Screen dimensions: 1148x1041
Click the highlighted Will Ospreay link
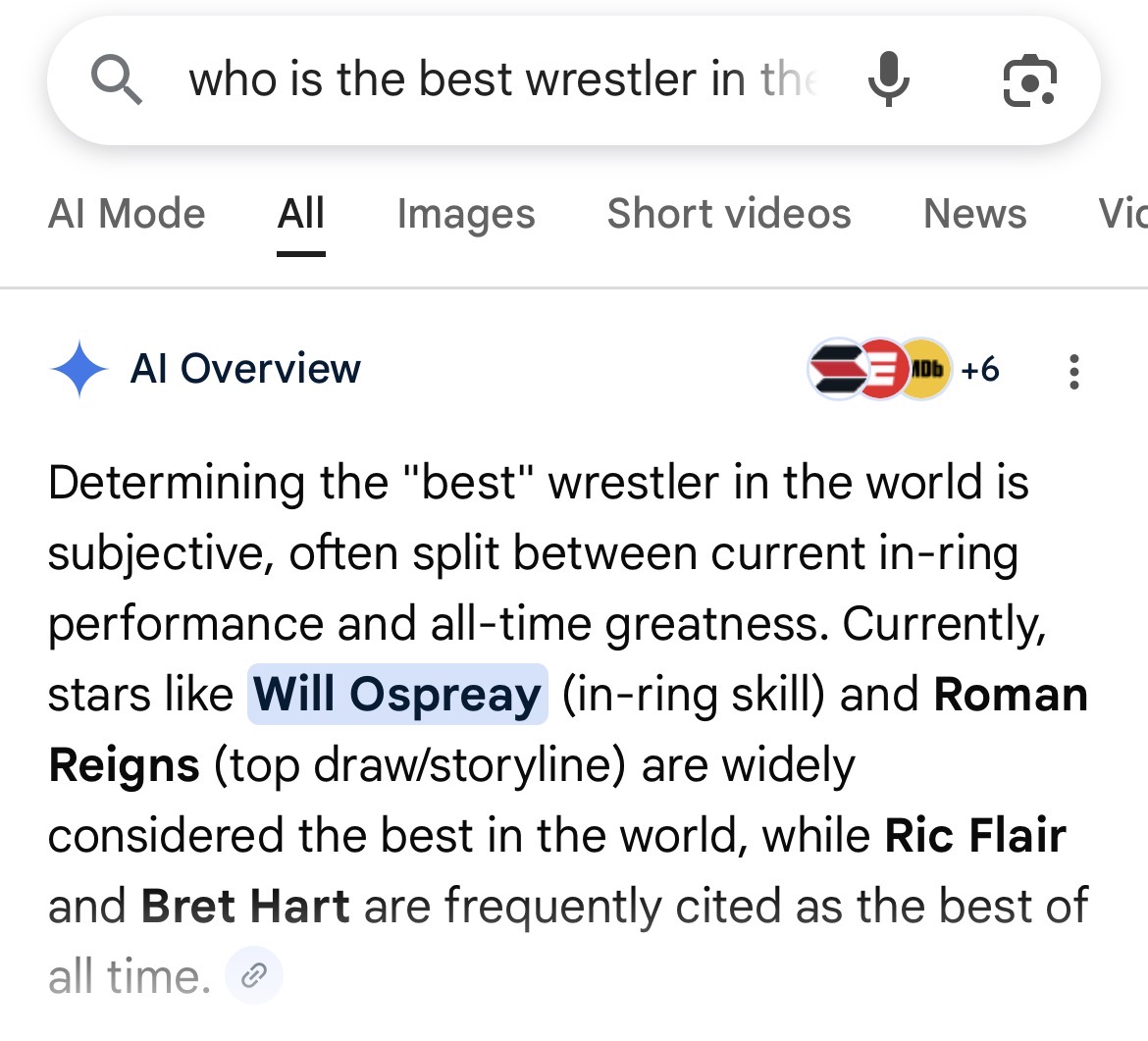(x=397, y=694)
